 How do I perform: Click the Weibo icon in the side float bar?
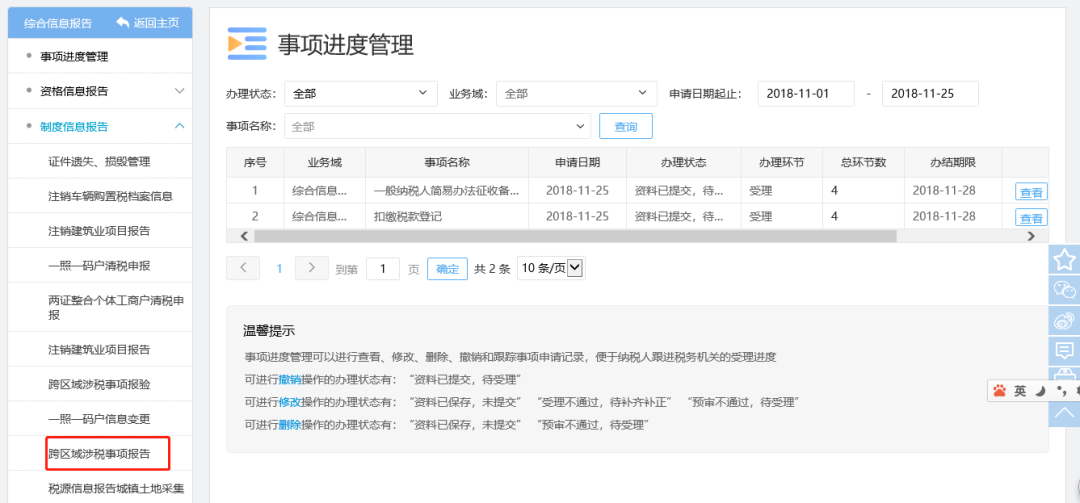click(1065, 320)
